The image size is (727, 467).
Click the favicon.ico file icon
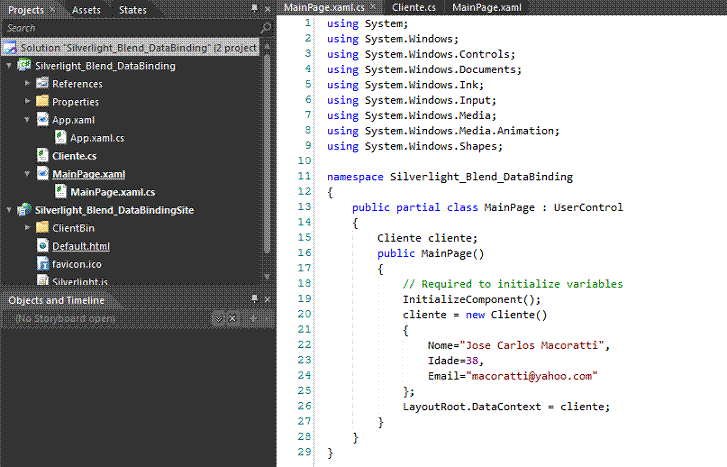click(x=42, y=263)
